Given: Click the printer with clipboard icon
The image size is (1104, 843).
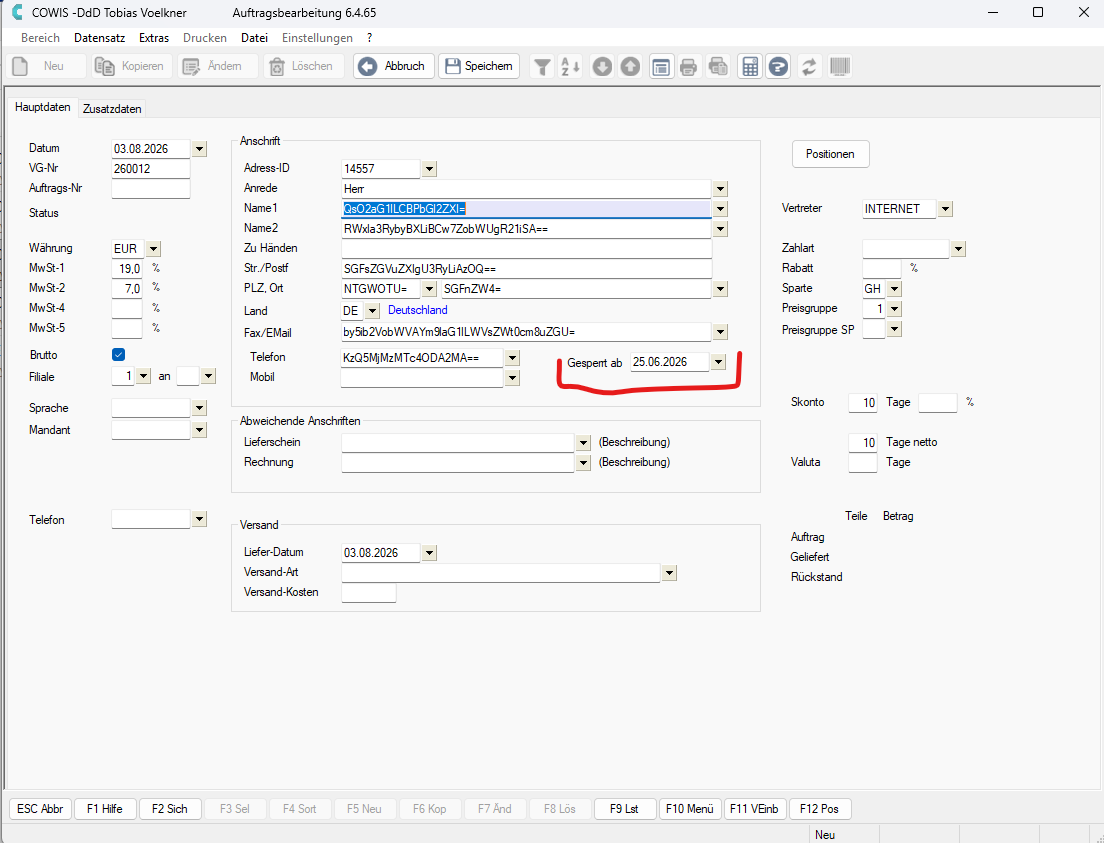Looking at the screenshot, I should point(718,66).
